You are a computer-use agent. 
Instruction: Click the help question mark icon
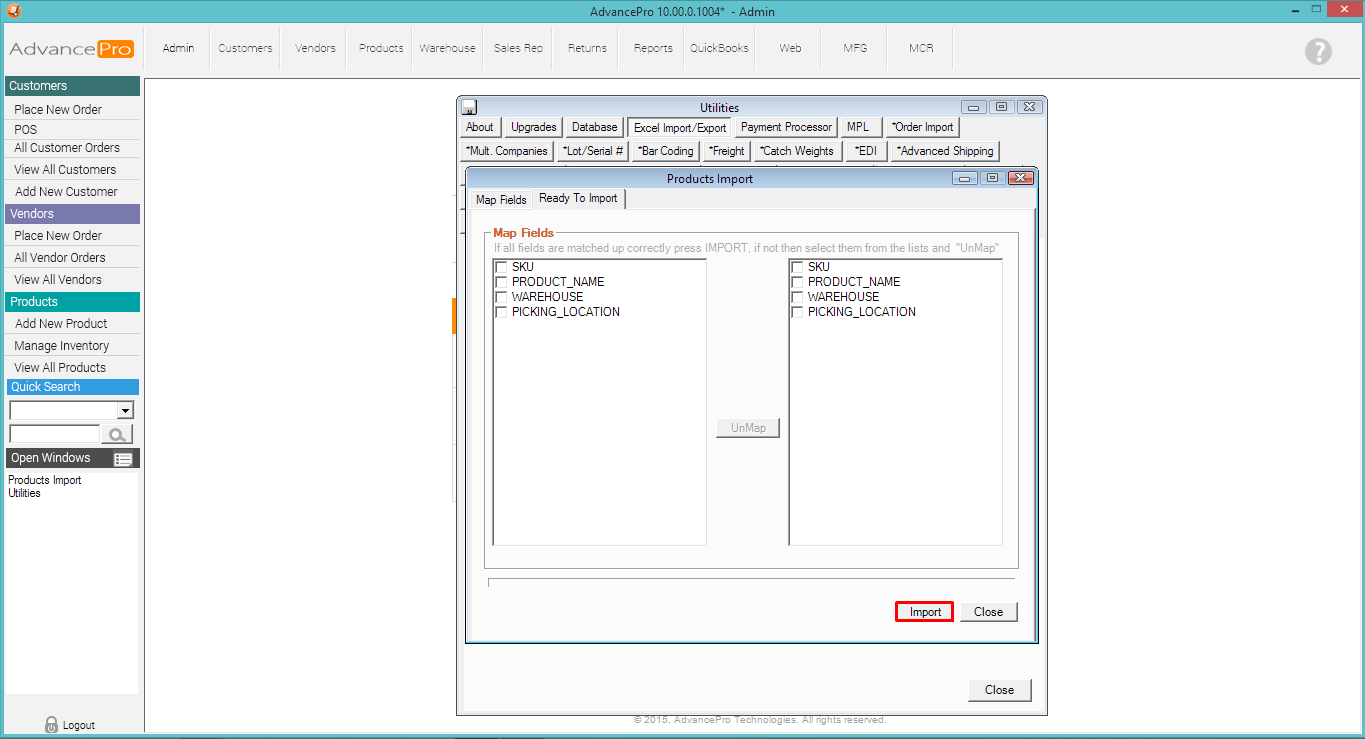pyautogui.click(x=1318, y=52)
